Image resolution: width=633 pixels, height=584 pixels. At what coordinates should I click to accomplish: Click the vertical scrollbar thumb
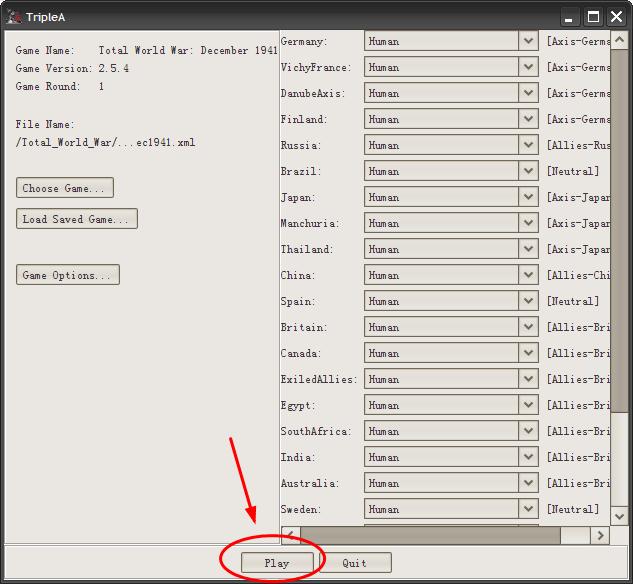619,230
